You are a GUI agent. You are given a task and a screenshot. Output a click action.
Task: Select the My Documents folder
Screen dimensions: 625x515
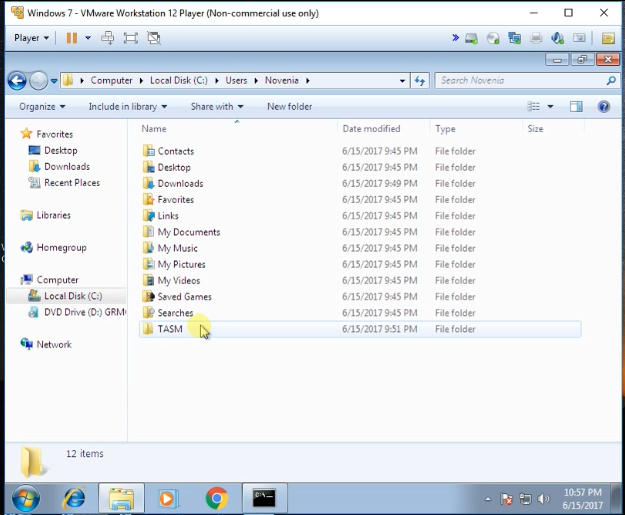(x=189, y=232)
